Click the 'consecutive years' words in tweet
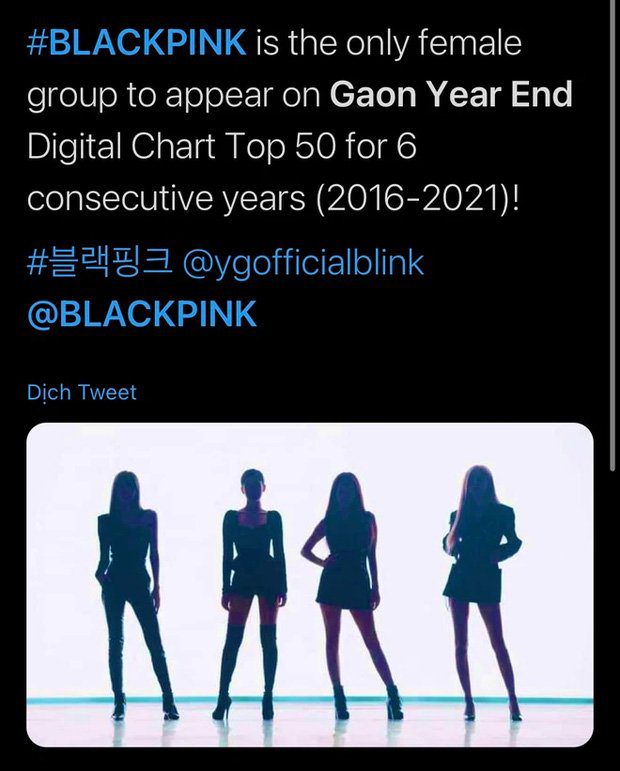The height and width of the screenshot is (771, 620). tap(166, 199)
